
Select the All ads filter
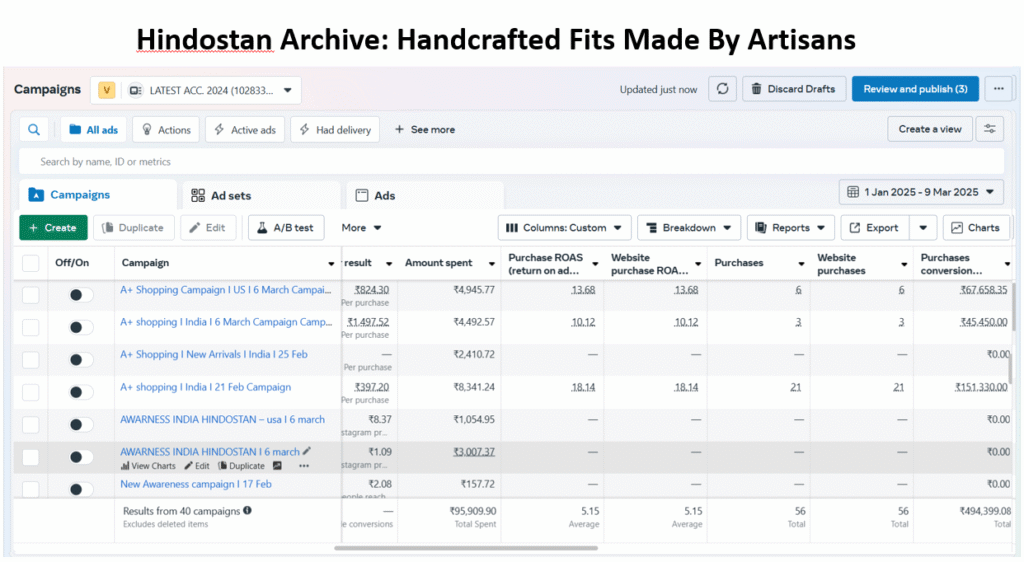point(93,129)
